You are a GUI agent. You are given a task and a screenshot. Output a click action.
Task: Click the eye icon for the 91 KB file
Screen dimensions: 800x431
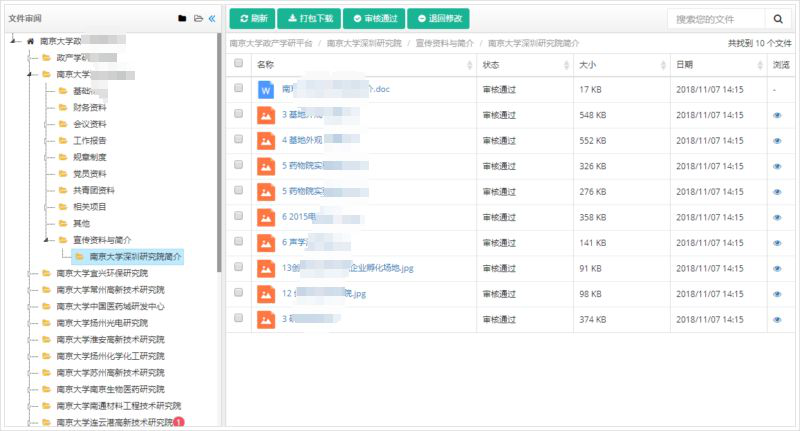pyautogui.click(x=777, y=268)
